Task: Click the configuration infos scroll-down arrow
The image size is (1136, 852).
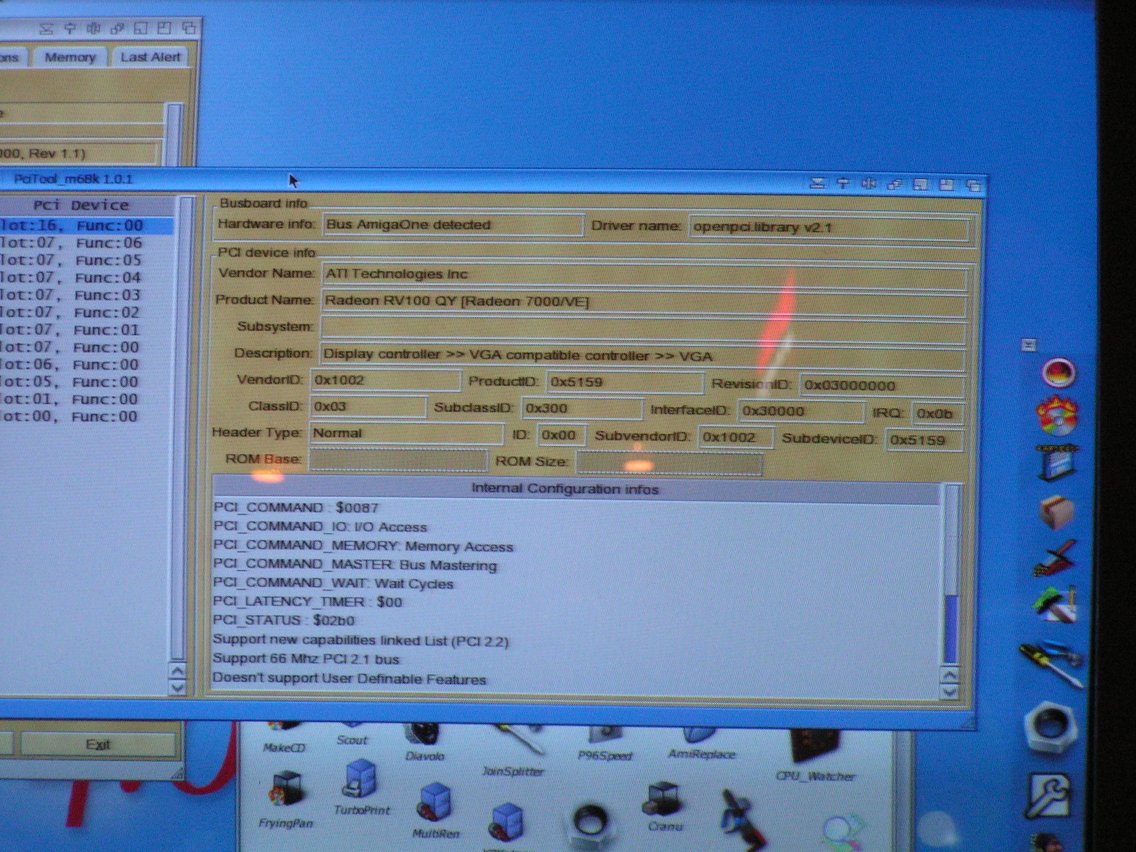Action: (949, 692)
